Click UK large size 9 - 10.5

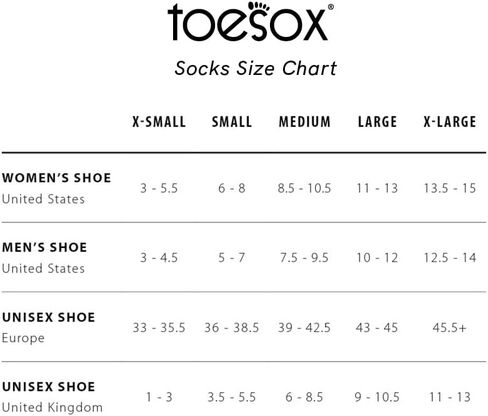(x=377, y=397)
